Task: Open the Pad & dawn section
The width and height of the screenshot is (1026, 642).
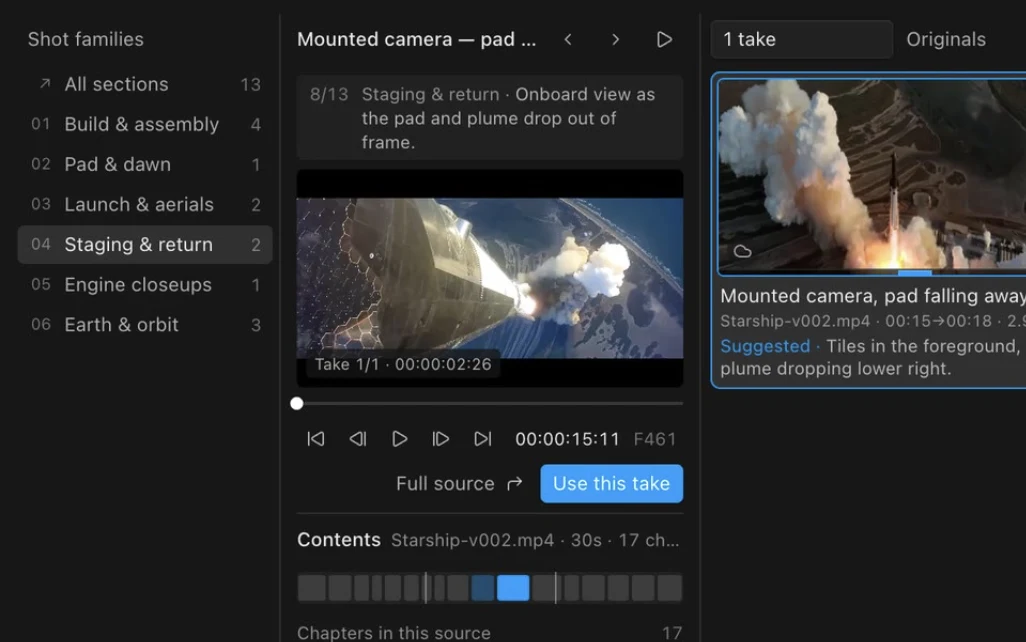Action: click(145, 164)
